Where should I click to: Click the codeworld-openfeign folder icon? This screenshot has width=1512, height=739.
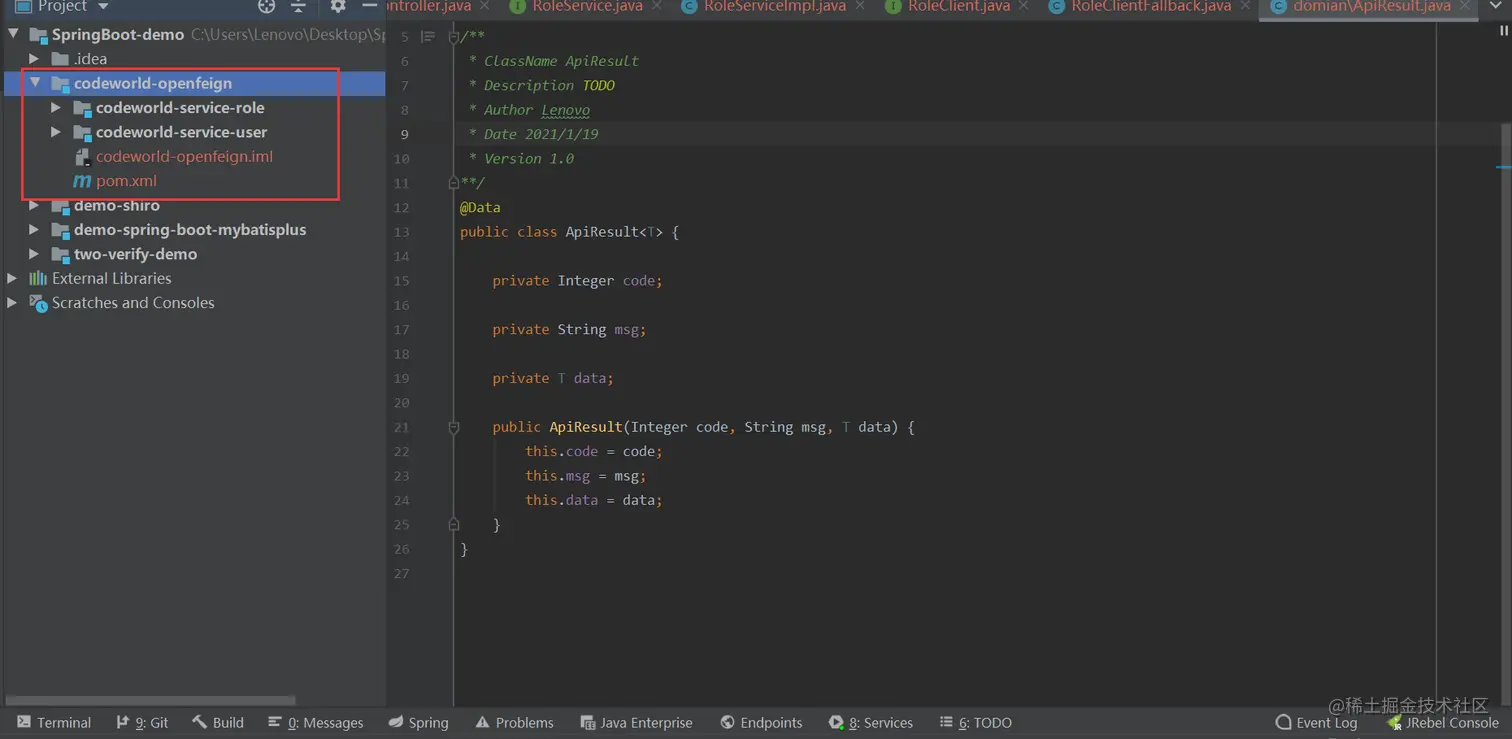tap(60, 83)
